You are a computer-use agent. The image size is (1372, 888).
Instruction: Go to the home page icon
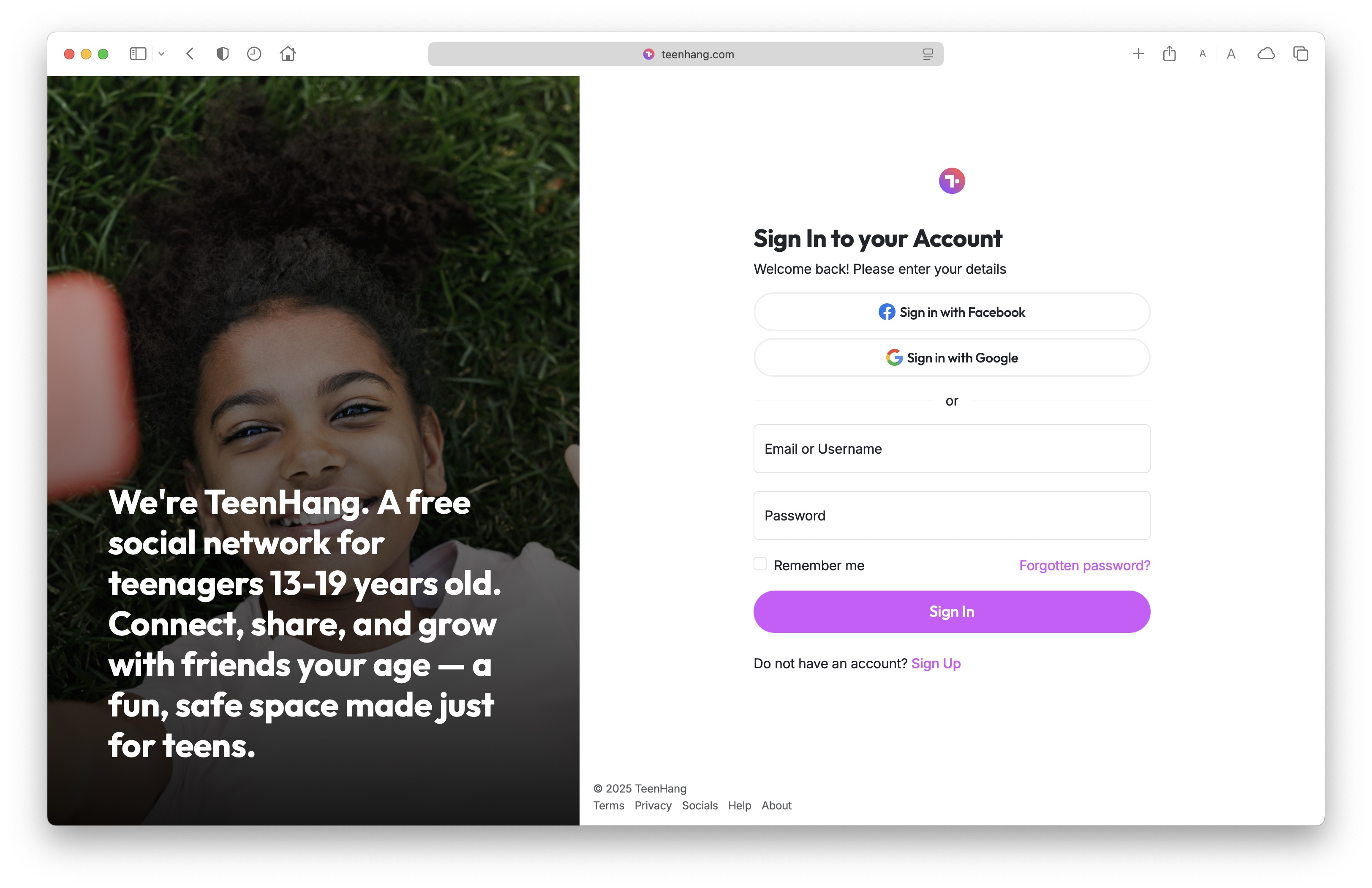[x=288, y=54]
